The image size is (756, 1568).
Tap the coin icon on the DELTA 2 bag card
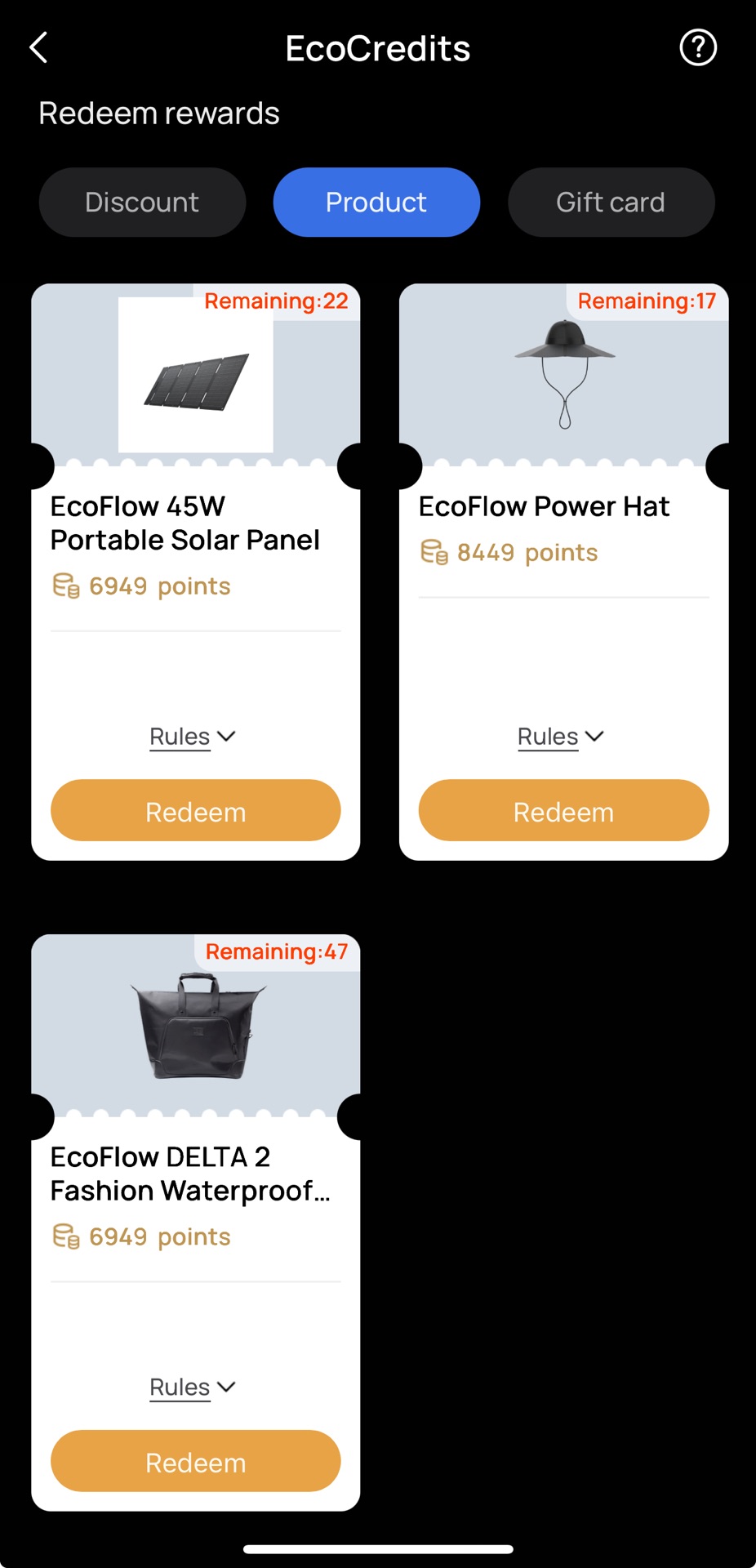click(66, 1236)
